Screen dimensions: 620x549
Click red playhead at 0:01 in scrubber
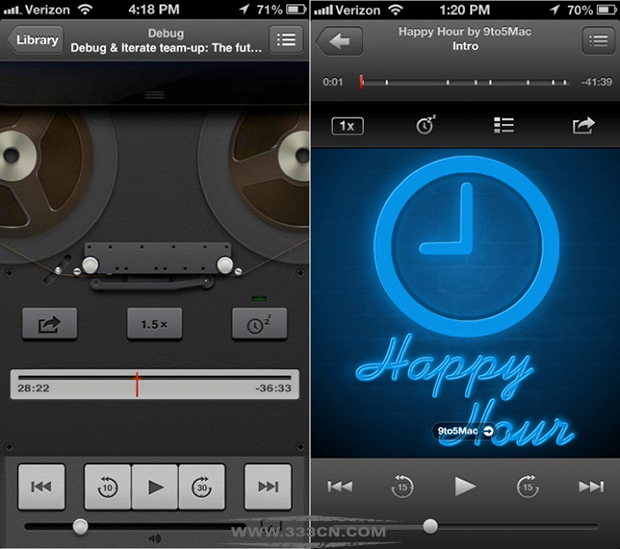tap(361, 82)
